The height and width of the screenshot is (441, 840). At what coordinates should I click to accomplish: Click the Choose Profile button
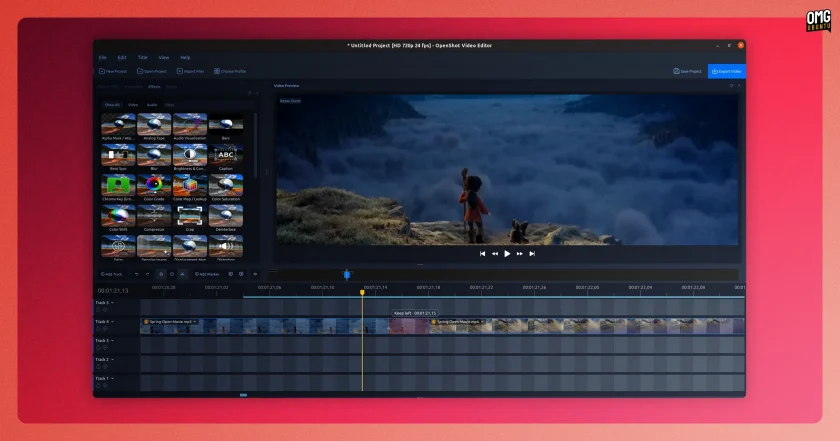tap(230, 71)
